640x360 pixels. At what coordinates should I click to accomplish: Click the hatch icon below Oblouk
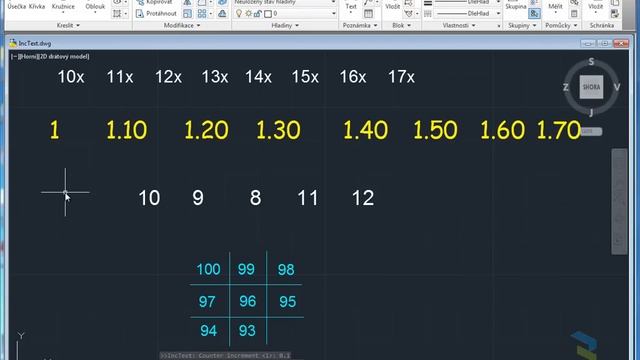click(117, 13)
